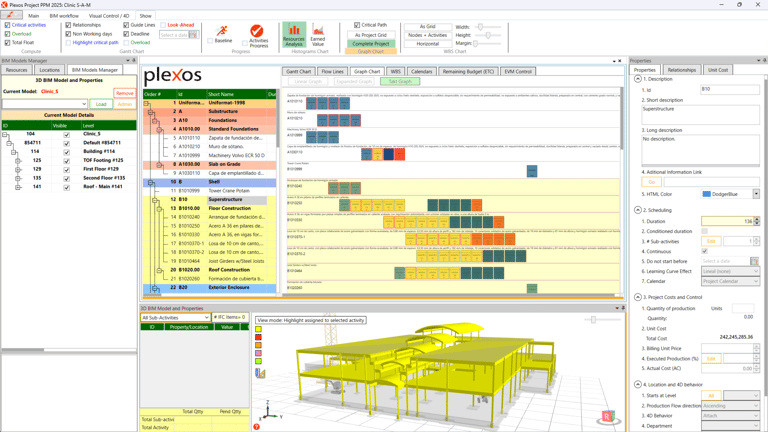The height and width of the screenshot is (432, 768).
Task: Click the As Project Grid button
Action: click(371, 35)
